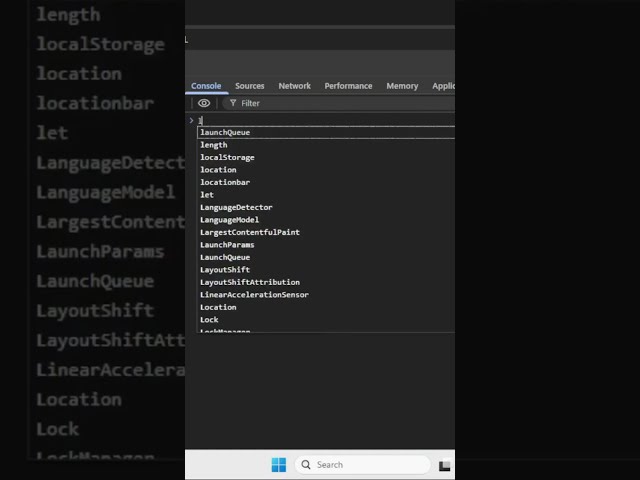Click the console prompt chevron arrow
The width and height of the screenshot is (640, 480).
[191, 120]
